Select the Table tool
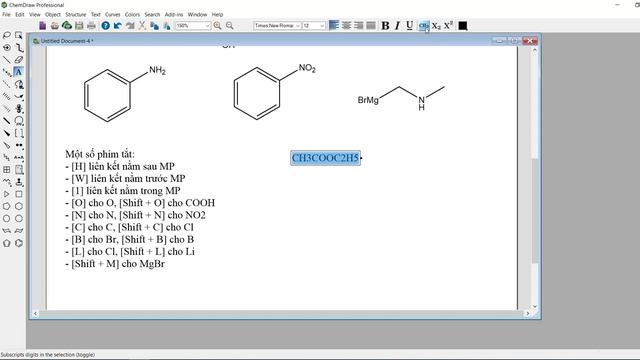The image size is (640, 360). click(7, 170)
